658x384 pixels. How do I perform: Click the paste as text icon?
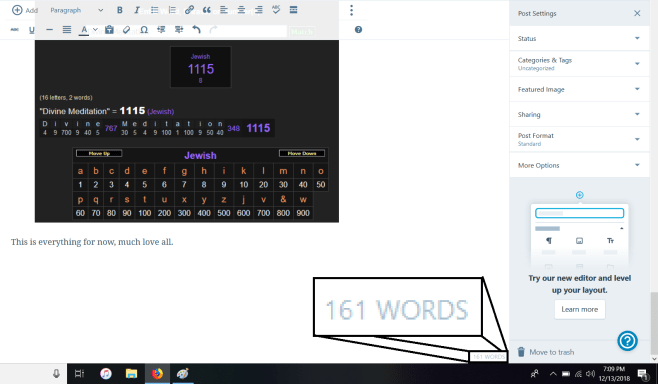(x=109, y=30)
